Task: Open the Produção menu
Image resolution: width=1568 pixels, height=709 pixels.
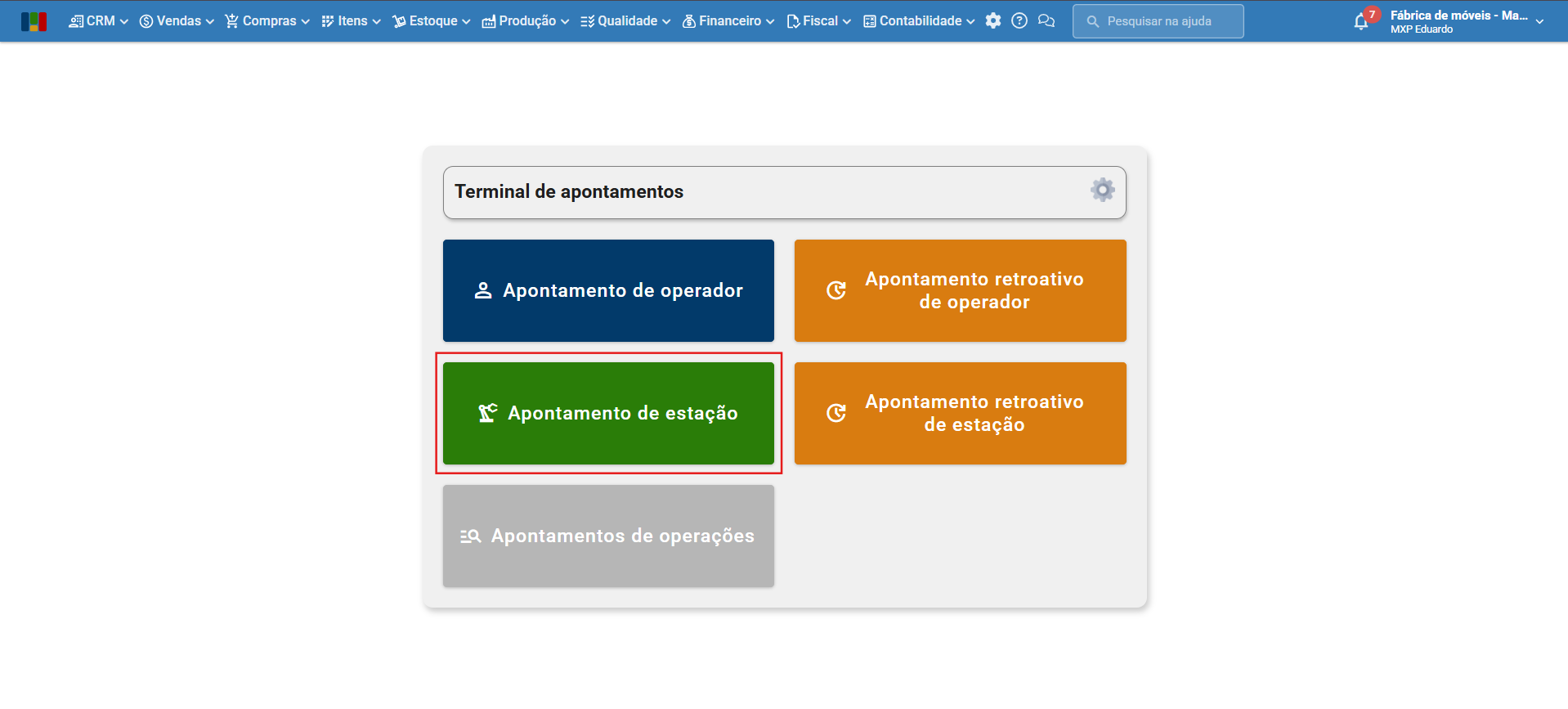Action: click(525, 21)
